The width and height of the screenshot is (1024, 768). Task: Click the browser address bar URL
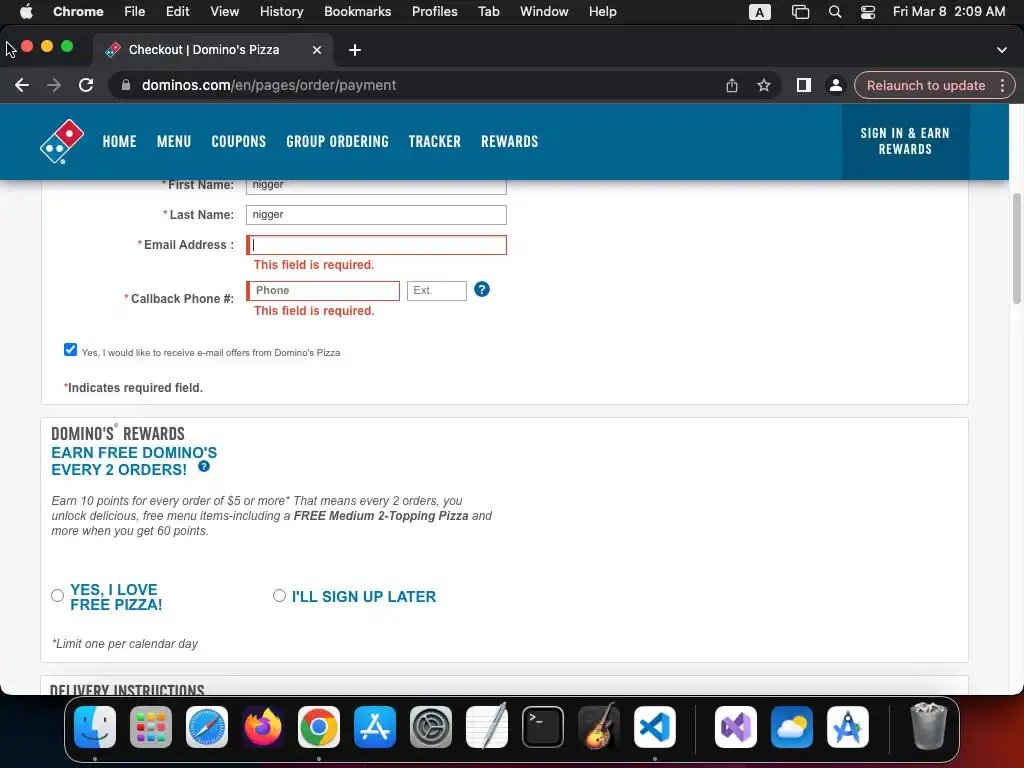269,86
